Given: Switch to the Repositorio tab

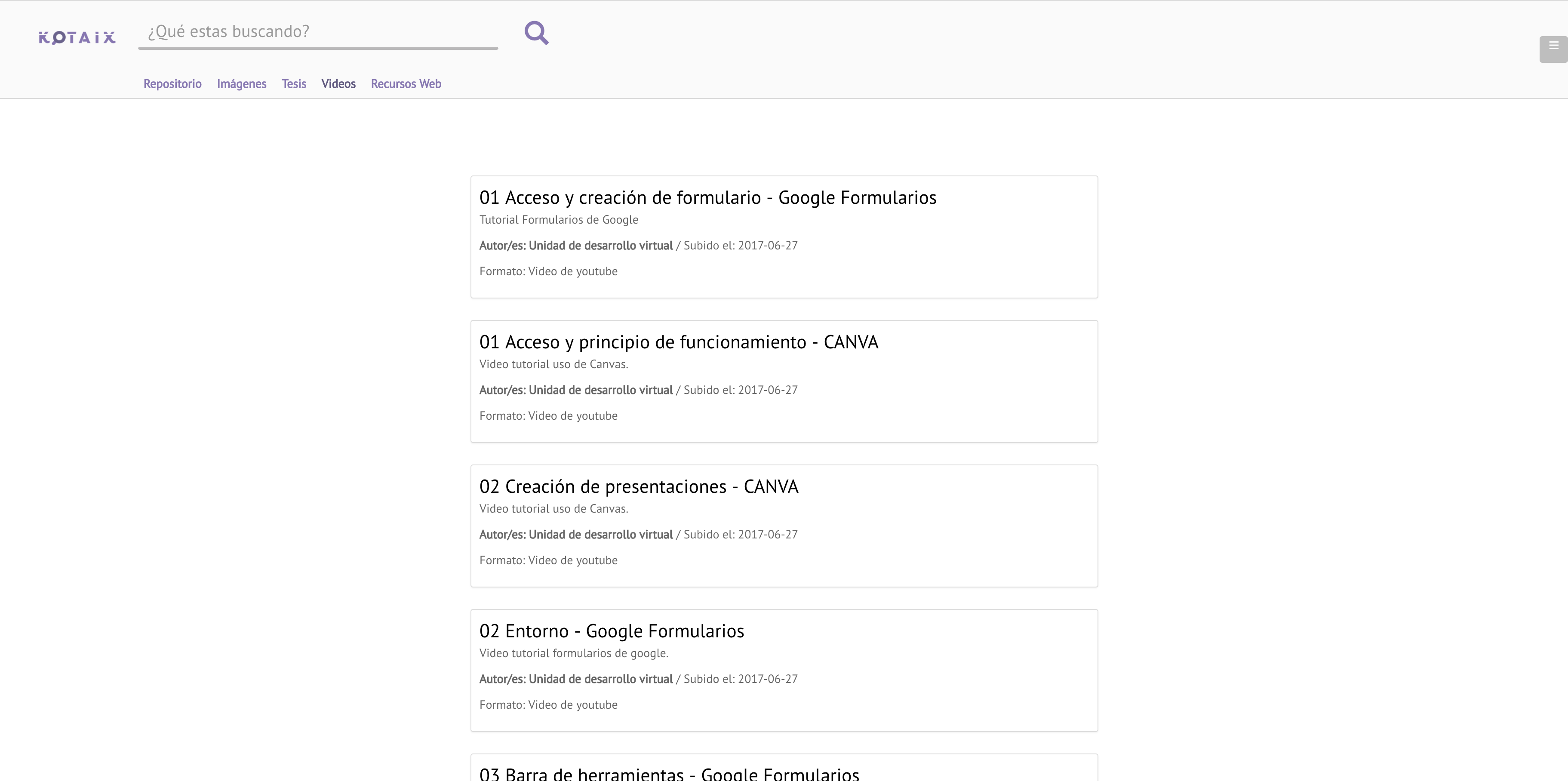Looking at the screenshot, I should click(172, 84).
